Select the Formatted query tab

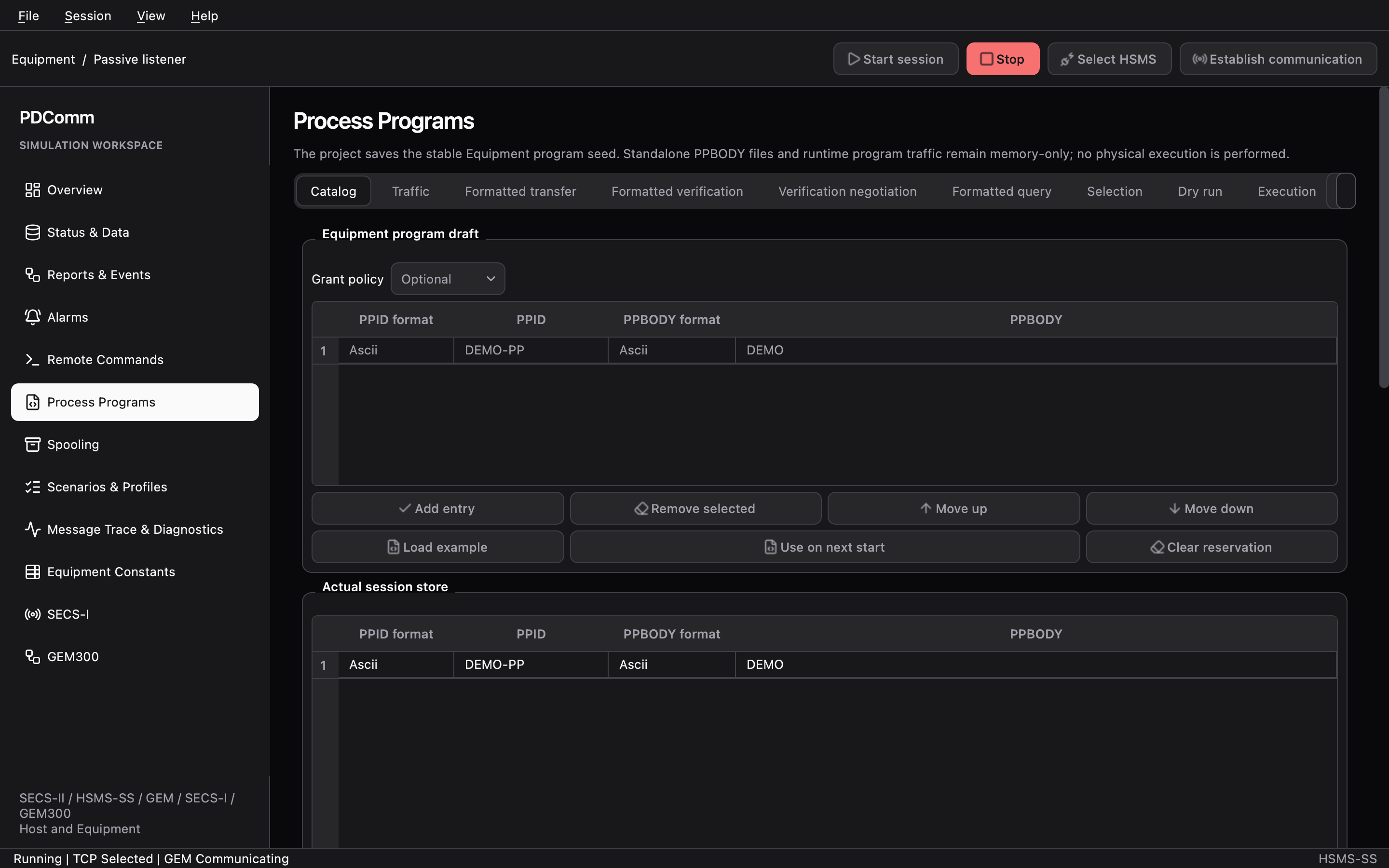[1002, 191]
